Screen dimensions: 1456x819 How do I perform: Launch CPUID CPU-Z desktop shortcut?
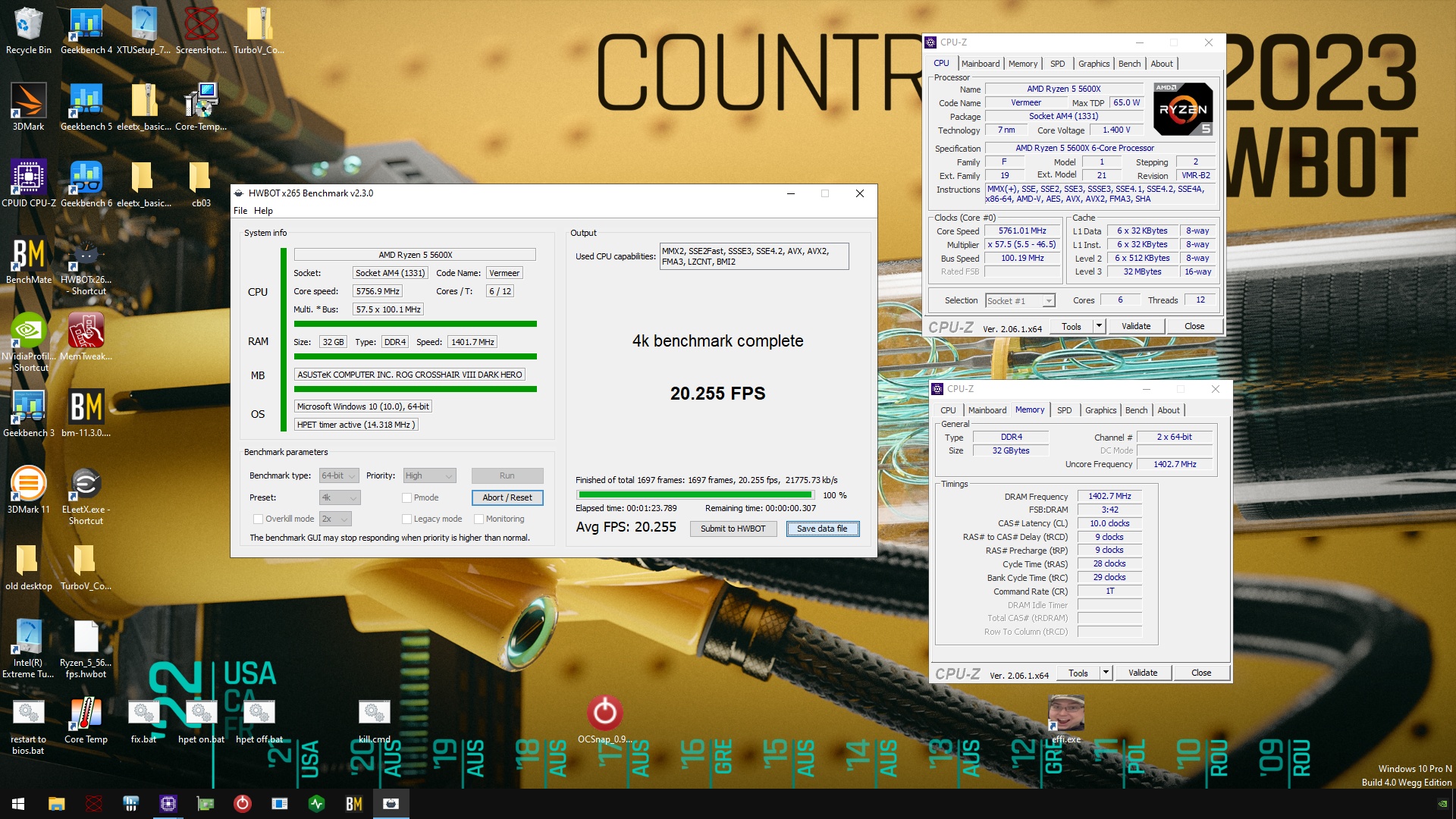(x=28, y=184)
